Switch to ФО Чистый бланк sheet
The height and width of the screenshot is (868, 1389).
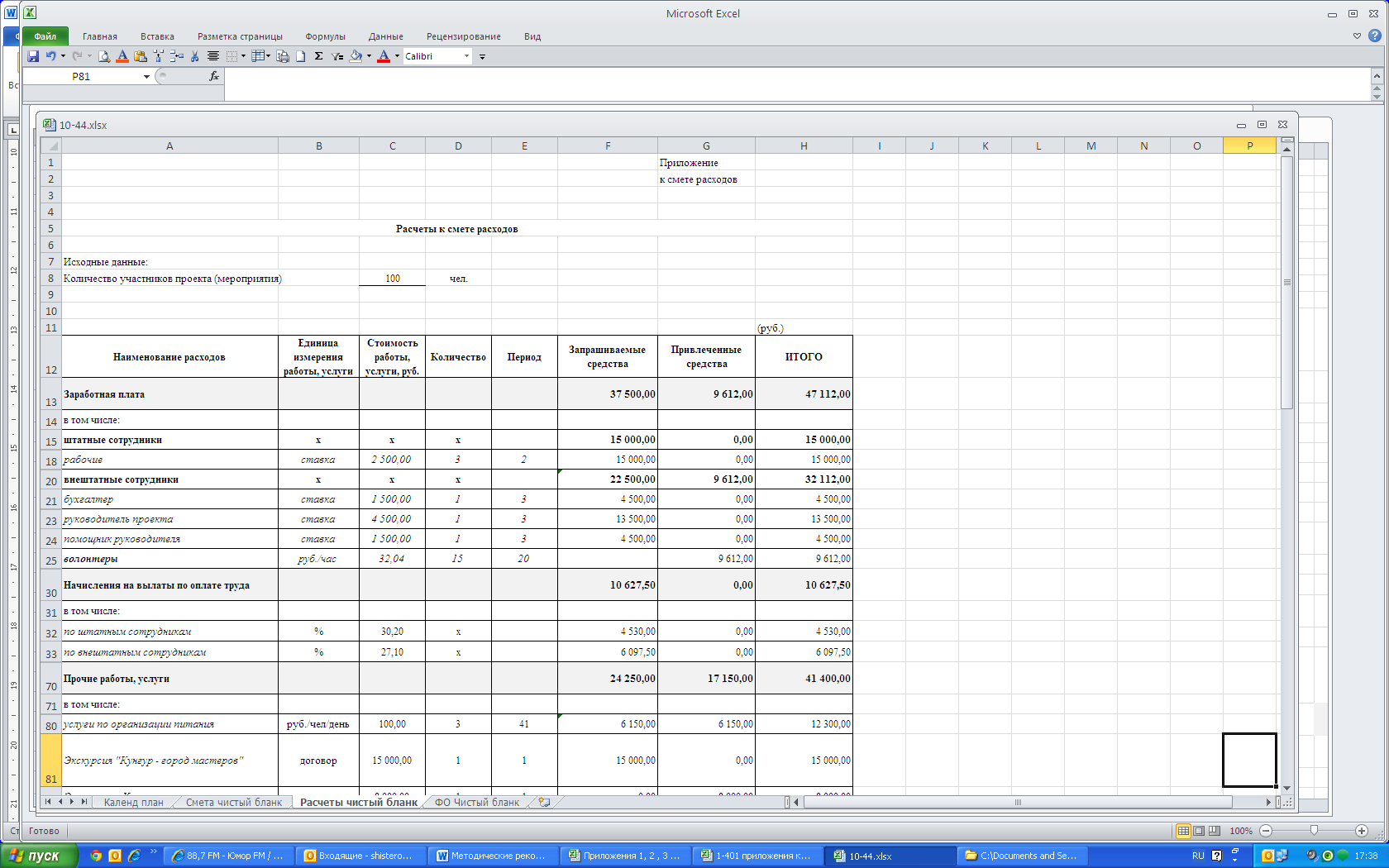coord(477,802)
